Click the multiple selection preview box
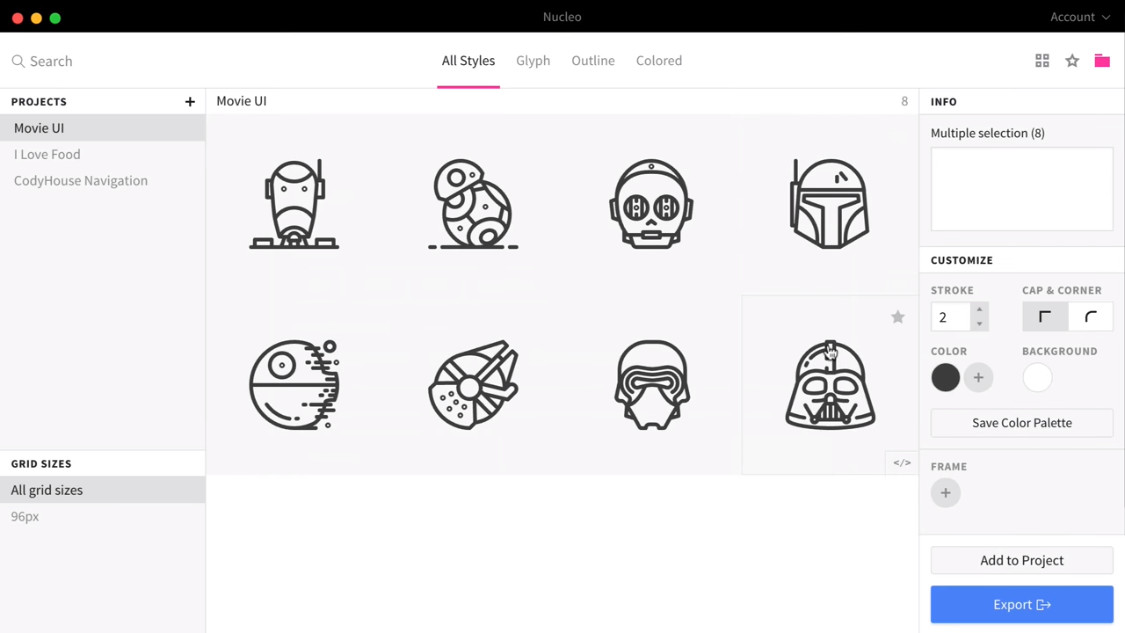This screenshot has width=1125, height=633. pos(1022,189)
